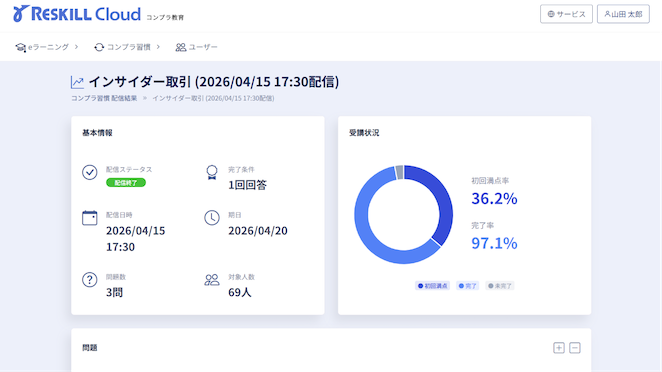Click the calendar 配信日時 icon
This screenshot has height=372, width=662.
tap(90, 218)
